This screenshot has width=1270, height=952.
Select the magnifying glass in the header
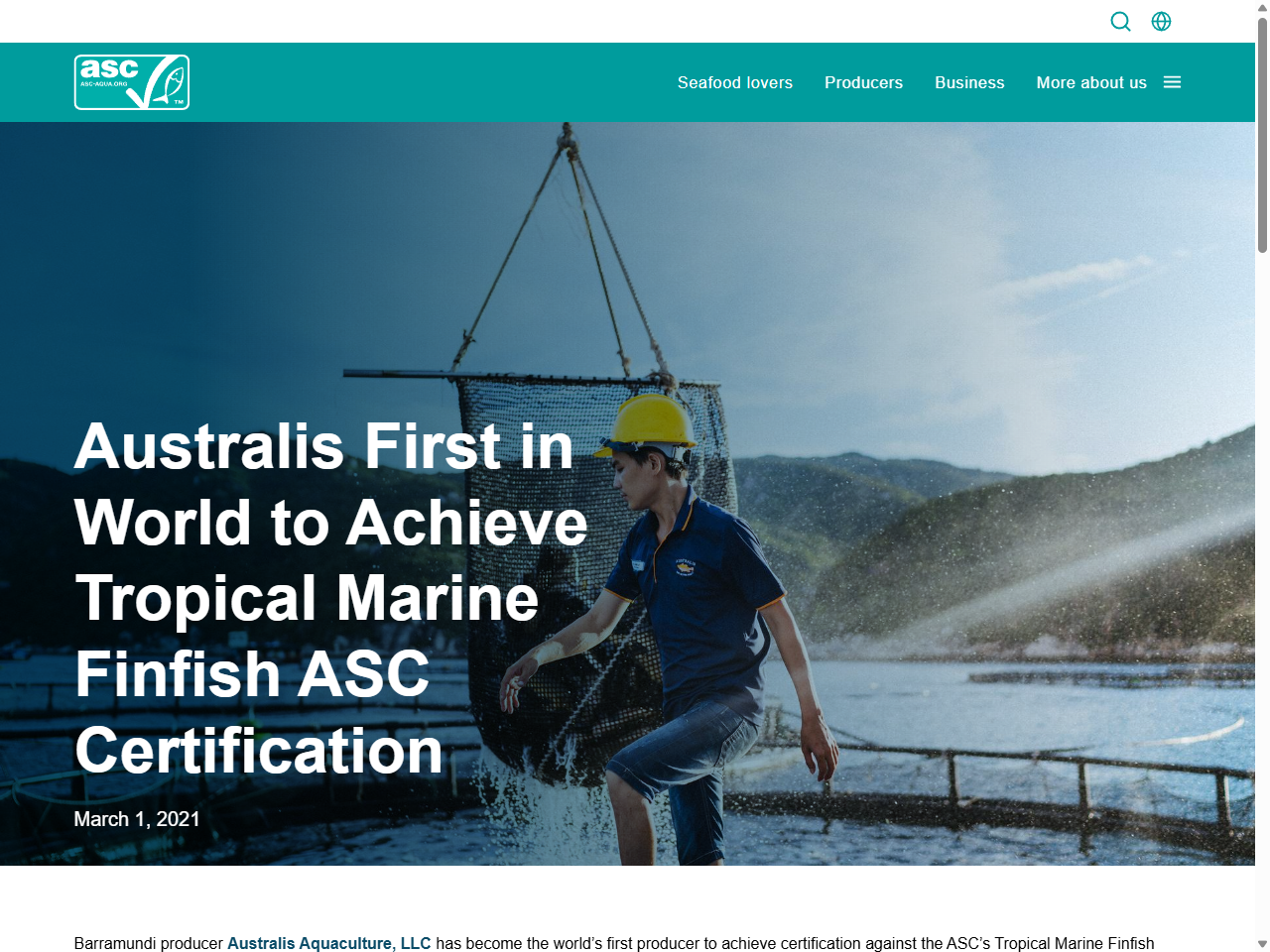point(1120,21)
